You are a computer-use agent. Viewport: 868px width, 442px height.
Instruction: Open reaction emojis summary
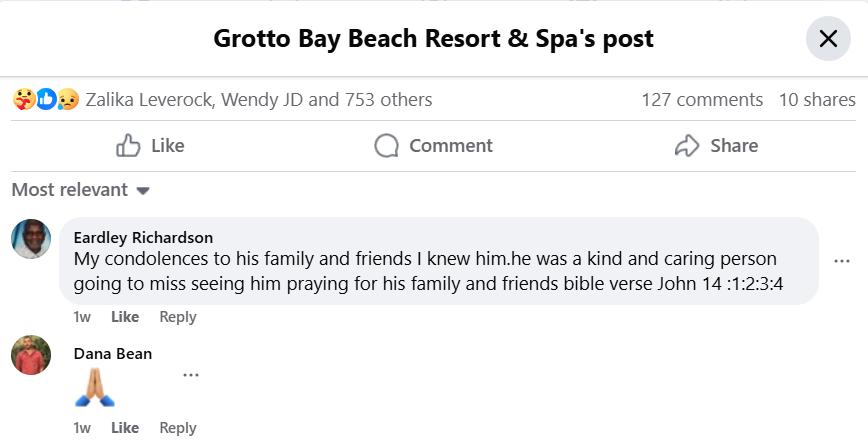click(x=45, y=100)
